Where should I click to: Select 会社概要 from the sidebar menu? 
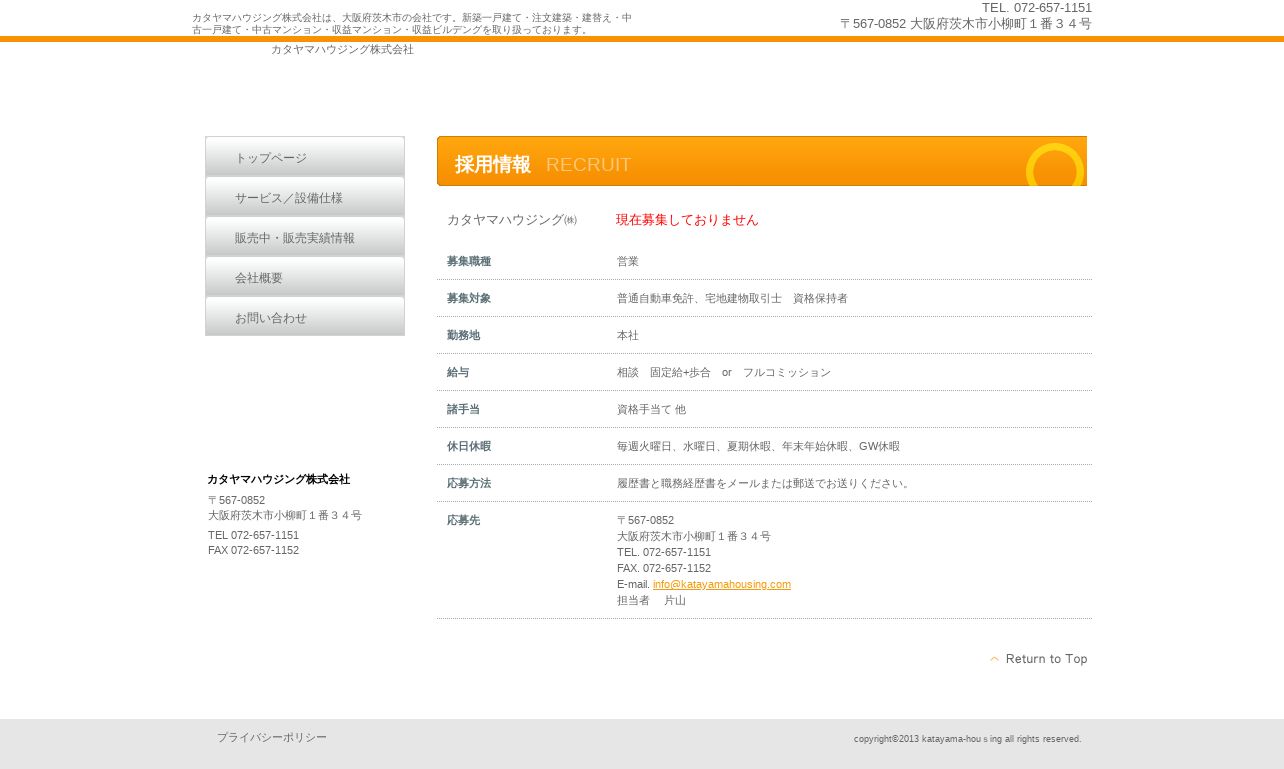point(305,277)
